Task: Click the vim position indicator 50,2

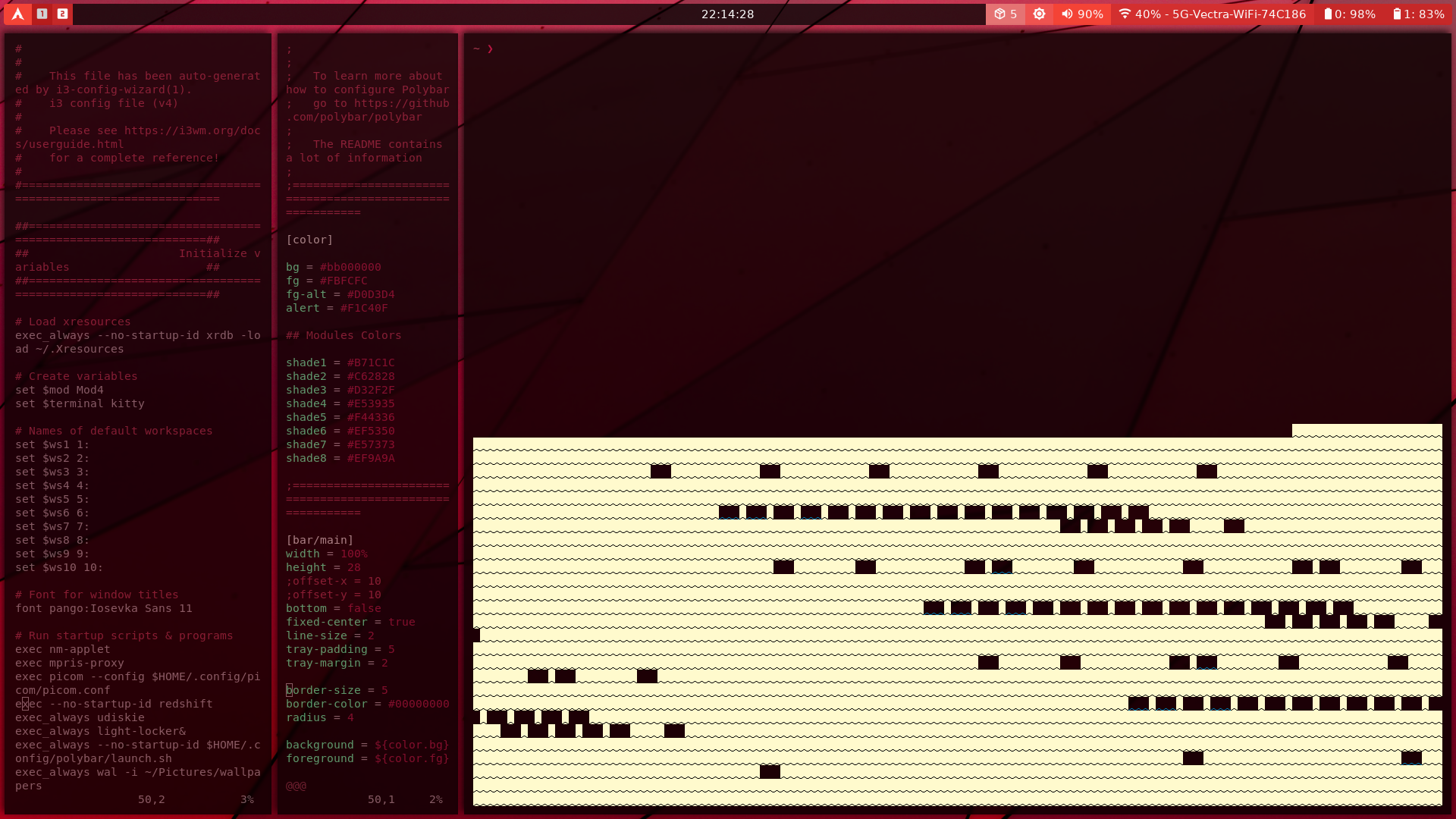Action: 151,799
